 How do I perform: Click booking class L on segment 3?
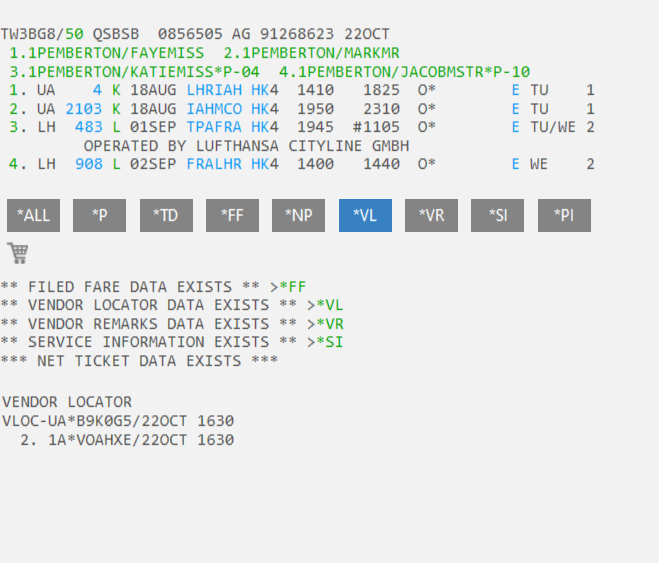point(116,127)
